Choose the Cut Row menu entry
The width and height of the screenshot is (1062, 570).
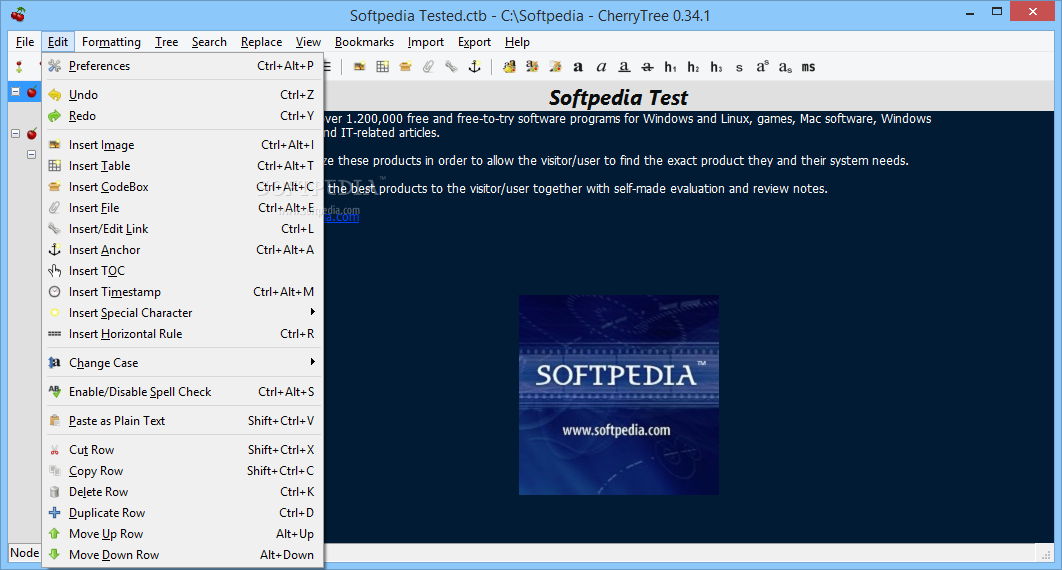tap(183, 450)
